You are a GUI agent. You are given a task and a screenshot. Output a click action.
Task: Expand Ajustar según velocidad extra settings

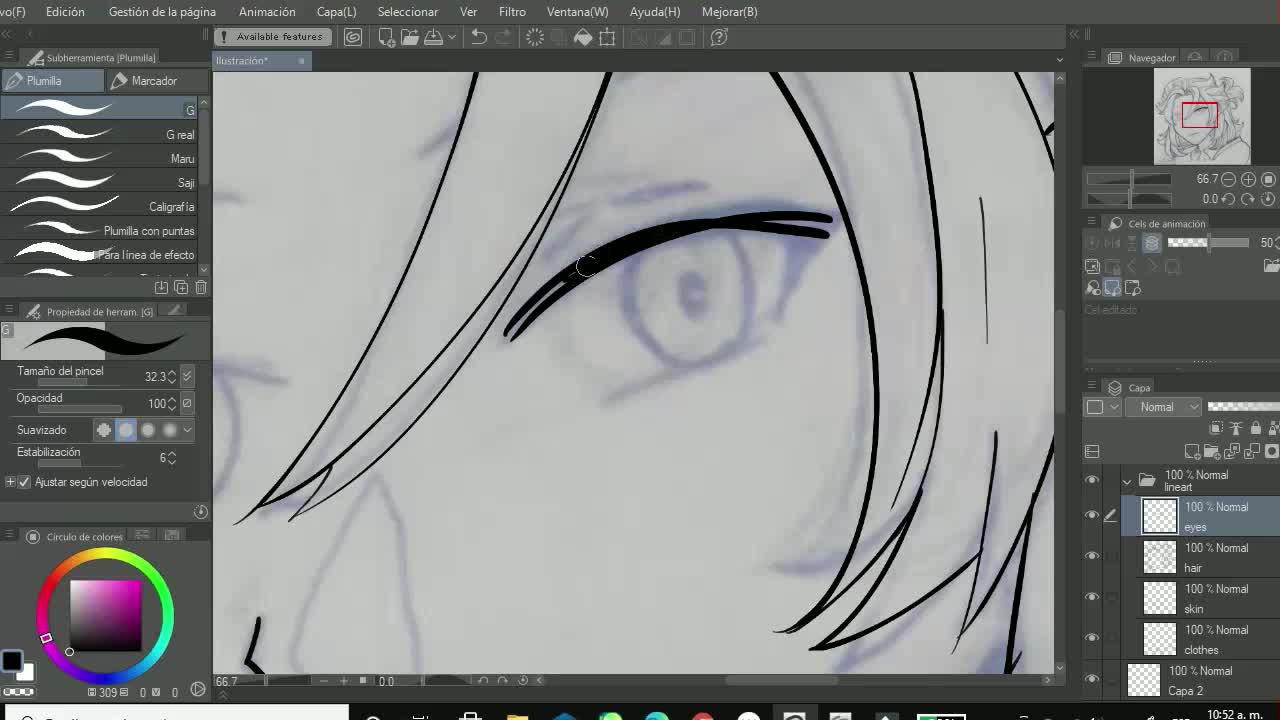click(x=10, y=482)
